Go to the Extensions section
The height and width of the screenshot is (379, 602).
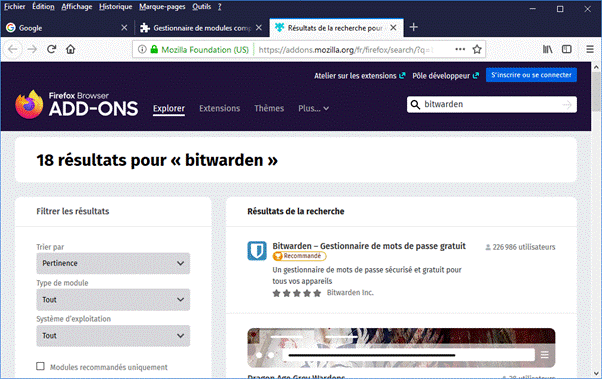click(220, 109)
